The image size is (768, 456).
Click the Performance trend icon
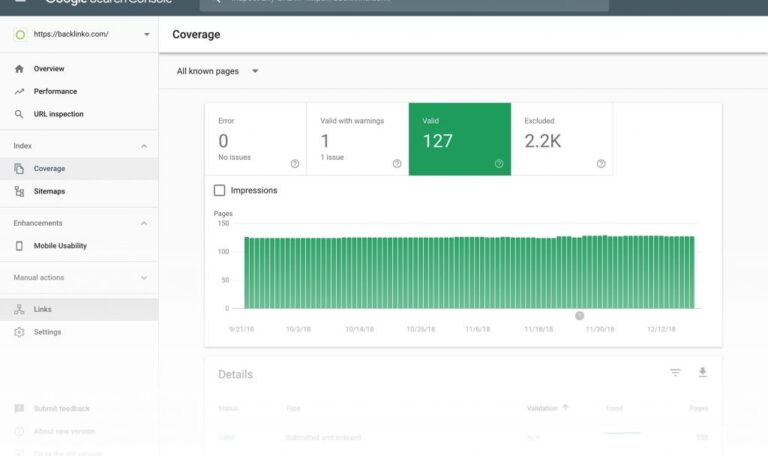click(x=19, y=91)
